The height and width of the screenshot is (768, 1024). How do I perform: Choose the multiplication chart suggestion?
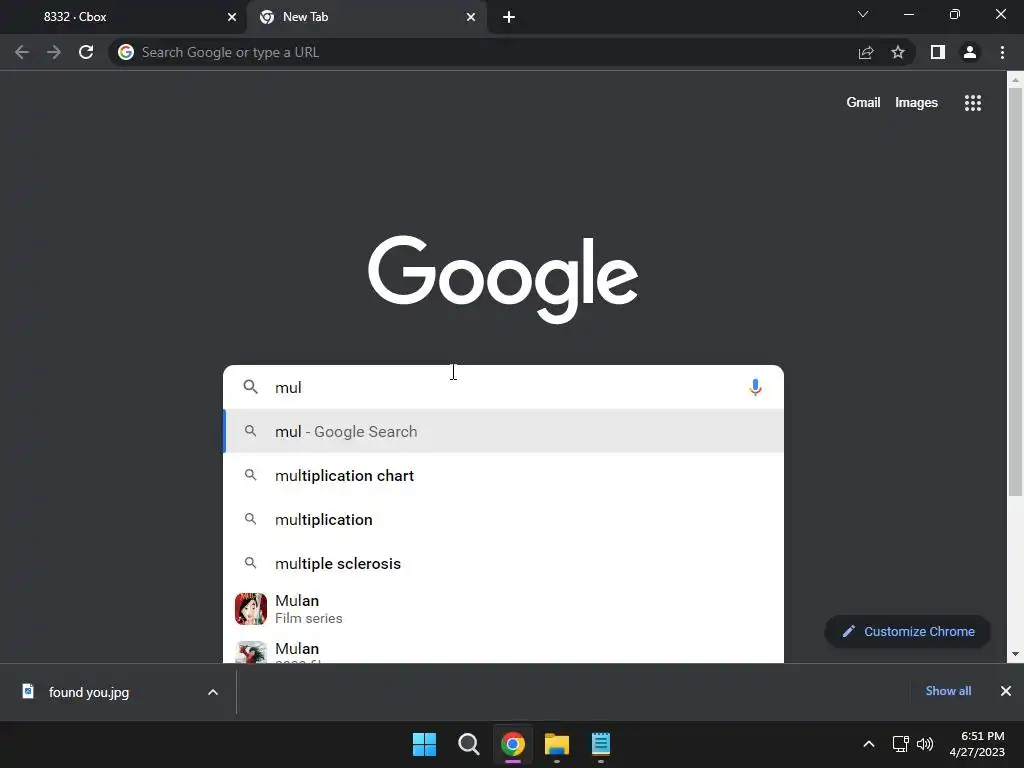tap(503, 475)
